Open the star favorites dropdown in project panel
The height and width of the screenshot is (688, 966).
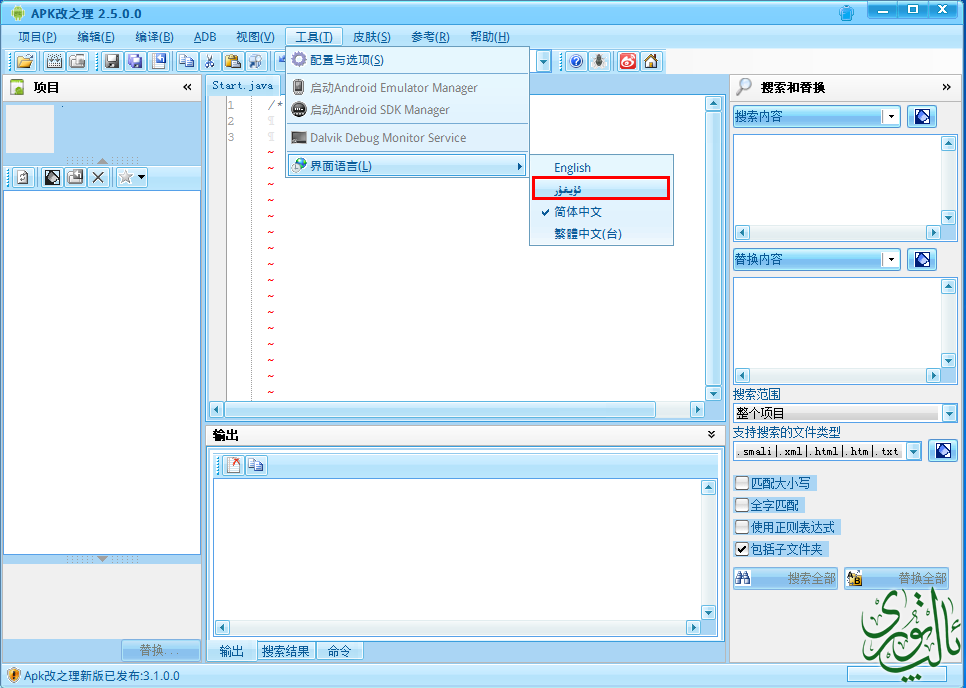point(131,177)
